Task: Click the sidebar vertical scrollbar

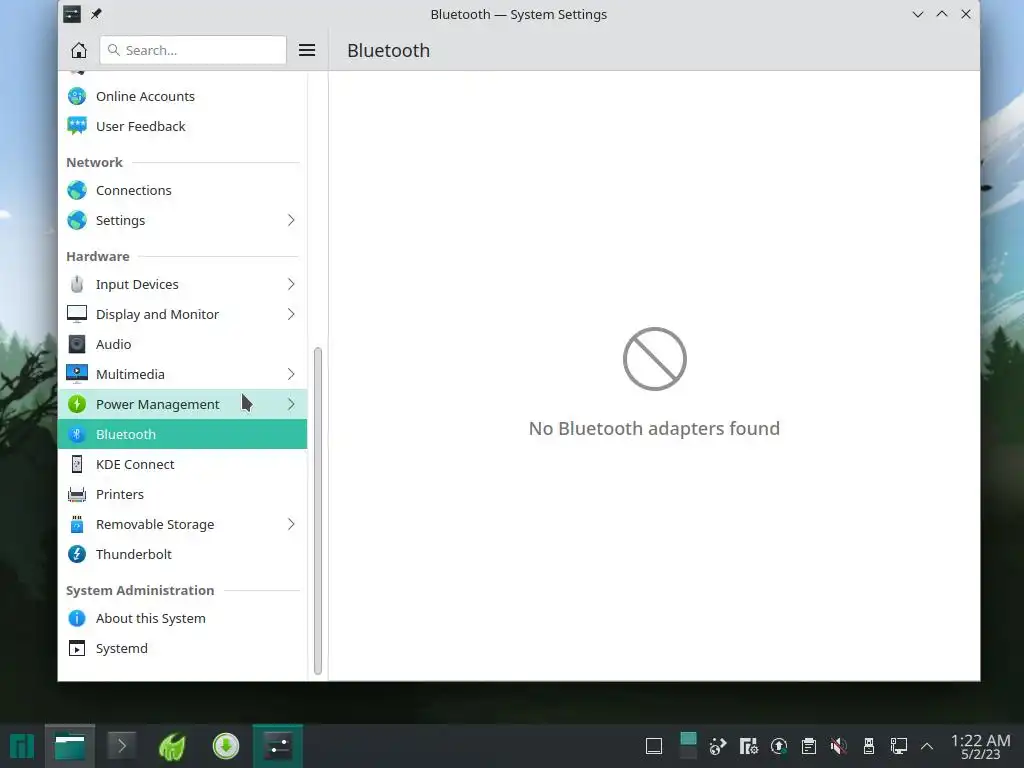Action: click(318, 511)
